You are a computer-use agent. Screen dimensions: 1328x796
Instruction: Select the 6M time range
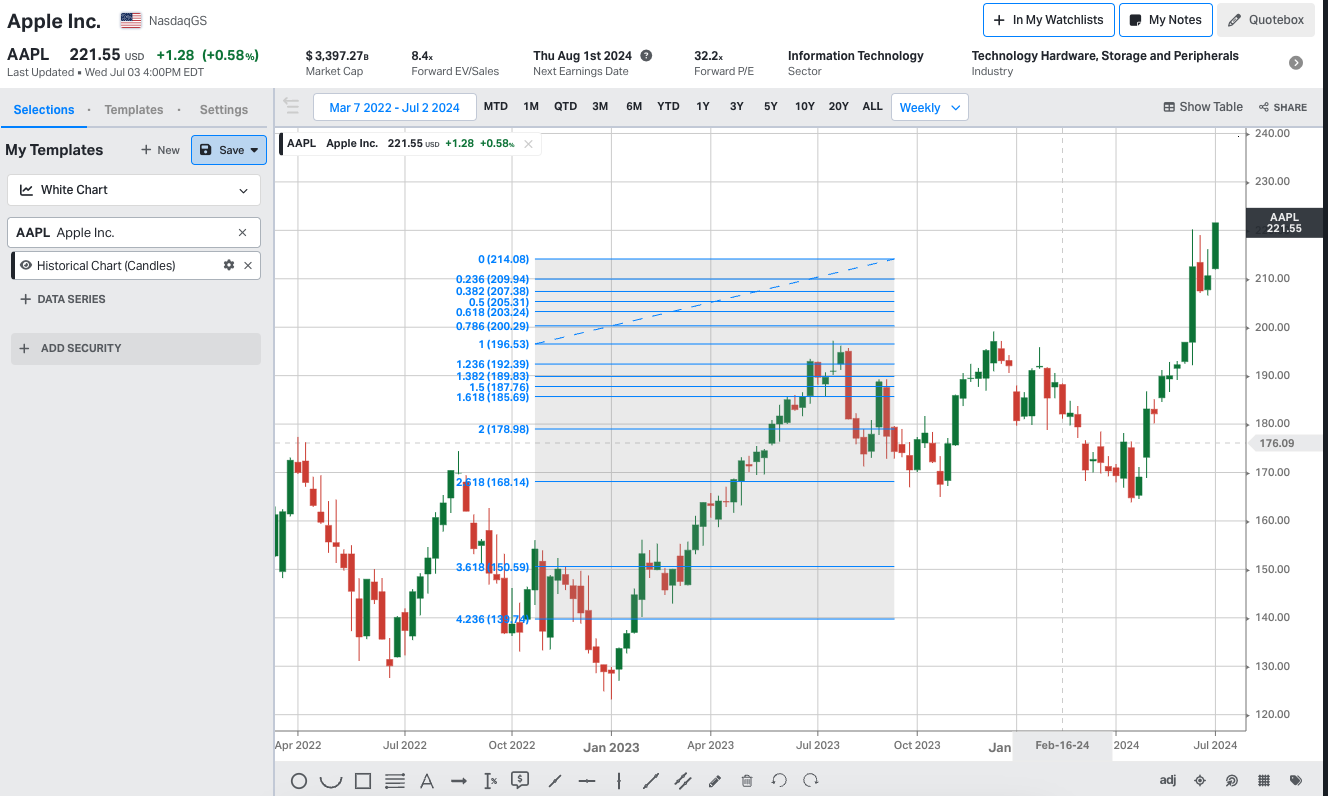click(634, 107)
